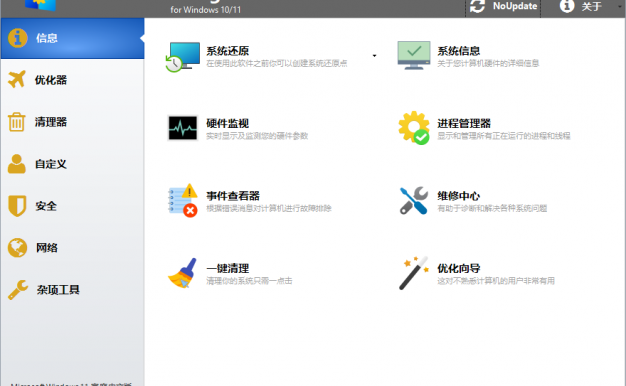Click the 优化向导 title text
626x386 pixels.
coord(459,268)
